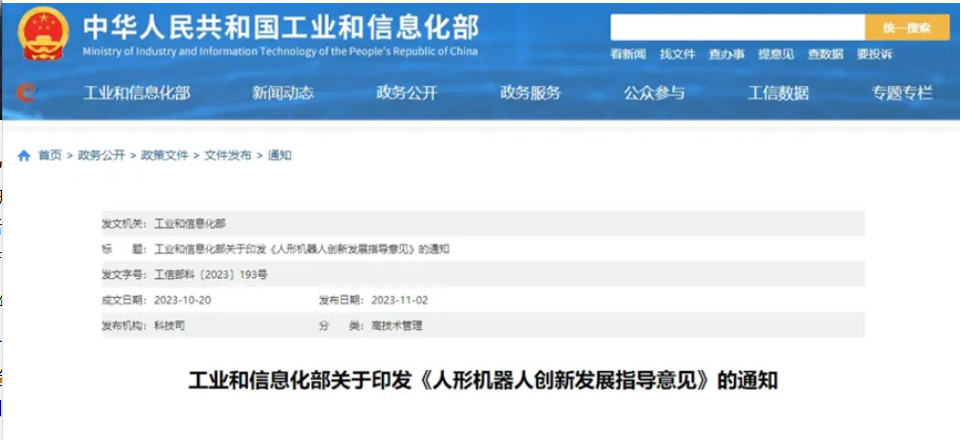Click the 发布日期 value 2023-11-02
The image size is (961, 440).
[400, 300]
